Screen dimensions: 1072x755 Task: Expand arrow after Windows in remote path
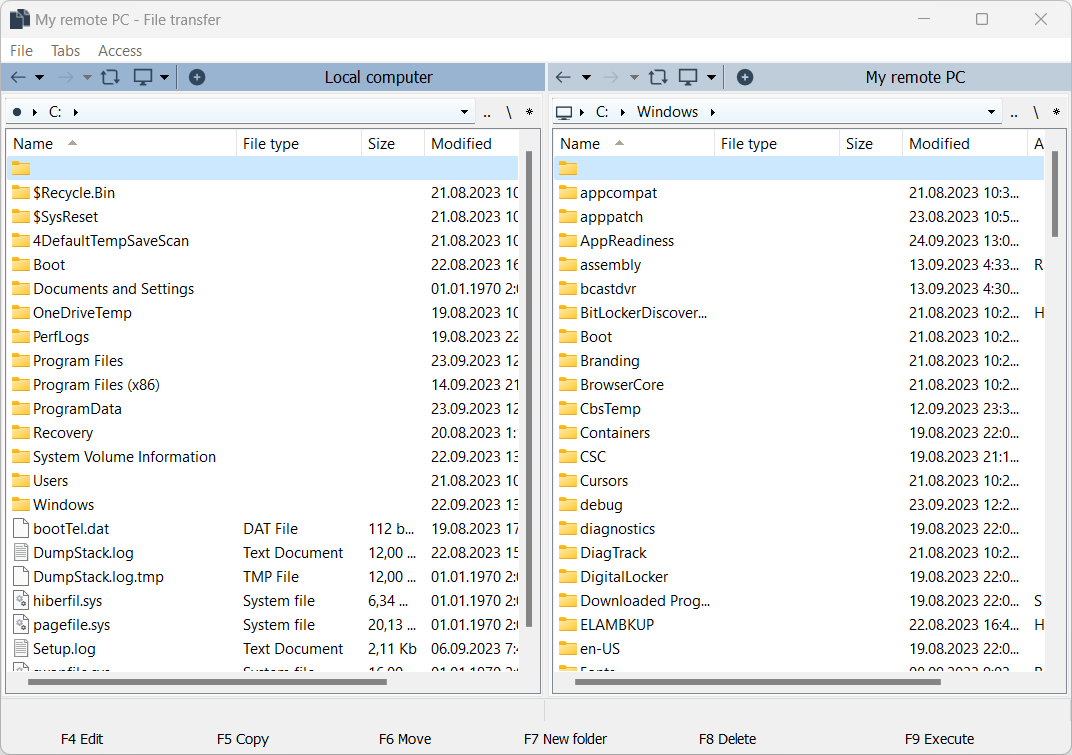point(713,112)
